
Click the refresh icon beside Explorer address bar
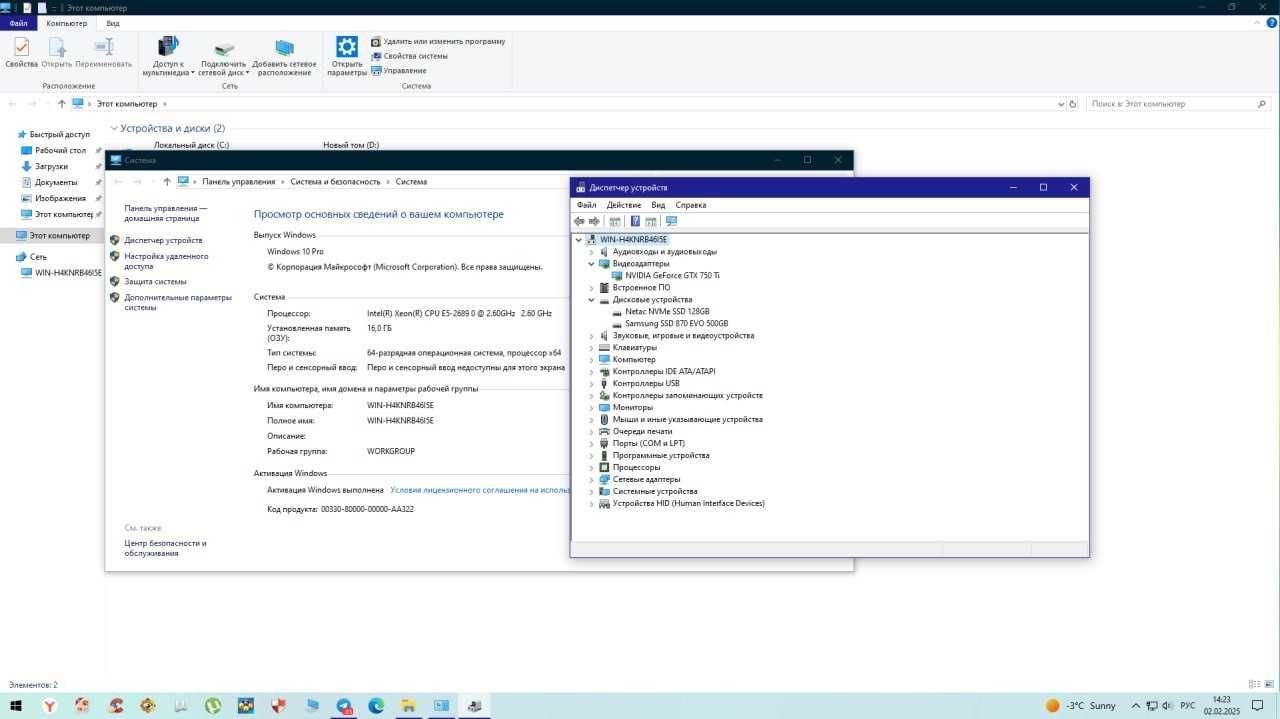[x=1073, y=104]
